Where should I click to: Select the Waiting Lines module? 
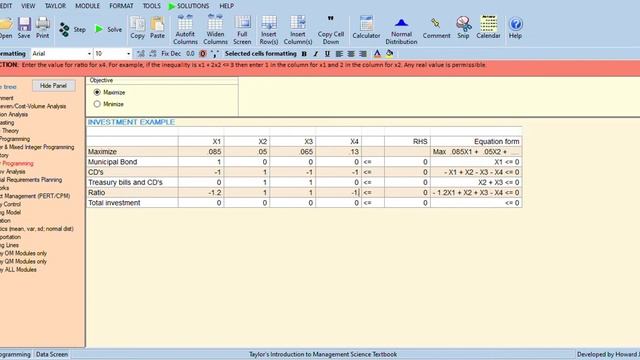[x=9, y=245]
